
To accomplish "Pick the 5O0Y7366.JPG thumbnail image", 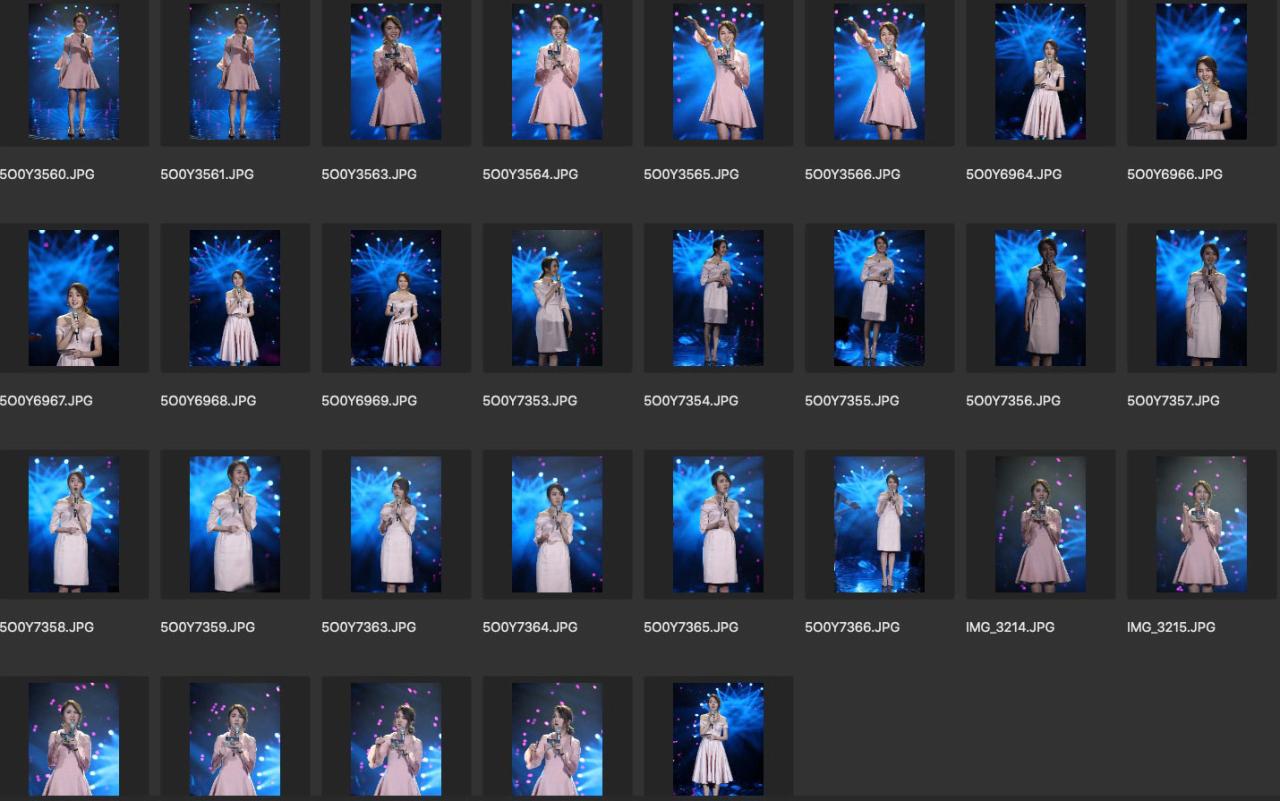I will tap(879, 524).
